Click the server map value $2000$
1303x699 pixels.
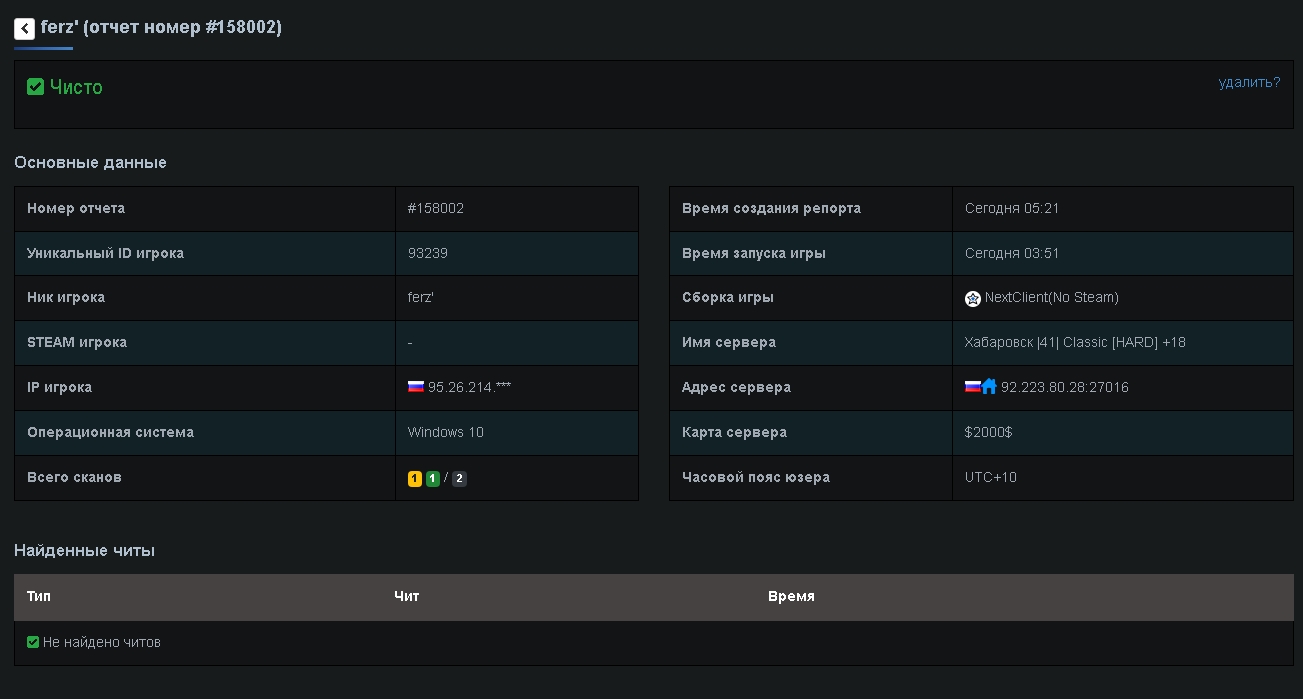tap(988, 433)
